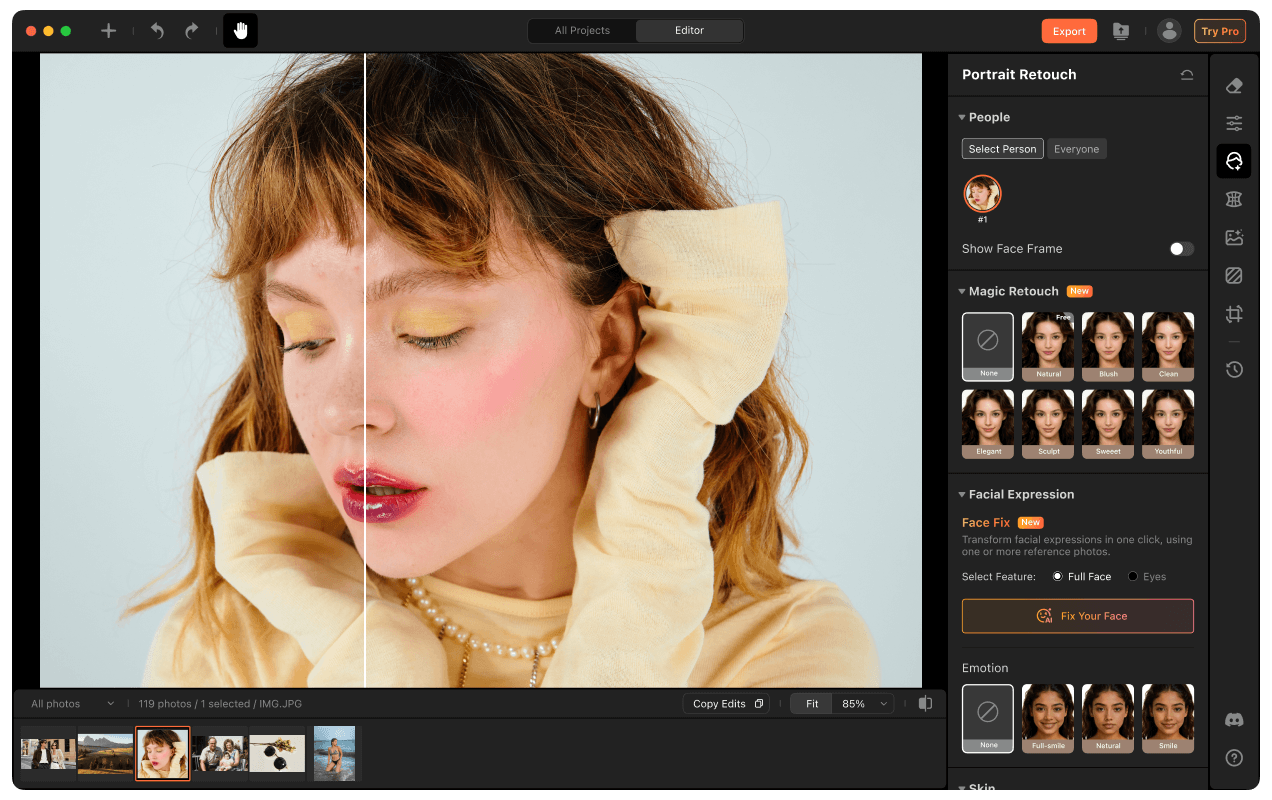The image size is (1272, 800).
Task: Click the AI face icon in Fix Your Face
Action: [x=1045, y=616]
